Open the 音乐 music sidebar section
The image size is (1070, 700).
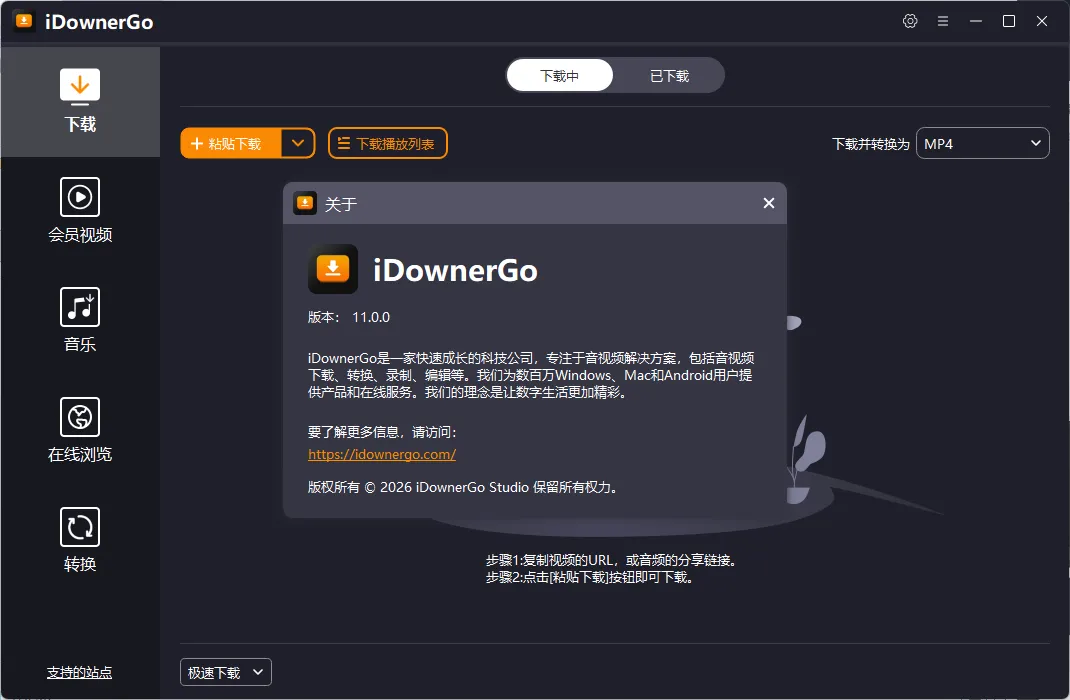80,321
